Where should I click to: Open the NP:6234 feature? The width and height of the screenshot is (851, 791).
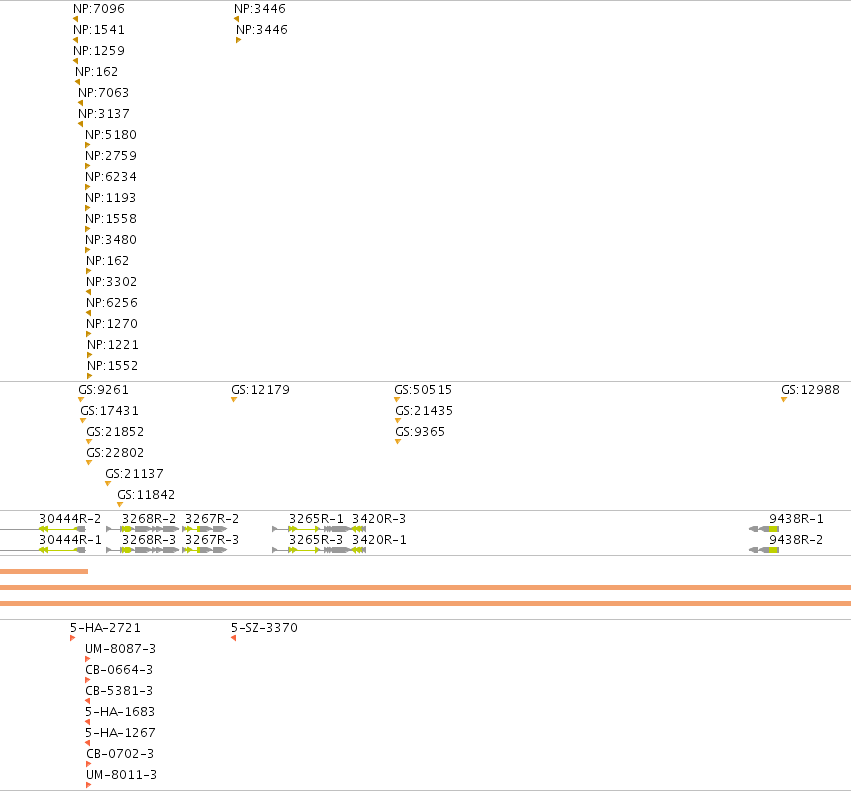111,177
